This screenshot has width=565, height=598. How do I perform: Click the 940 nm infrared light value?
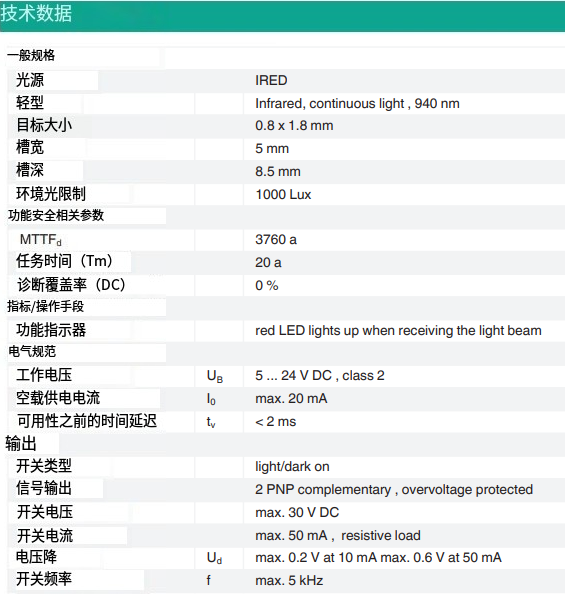click(357, 103)
